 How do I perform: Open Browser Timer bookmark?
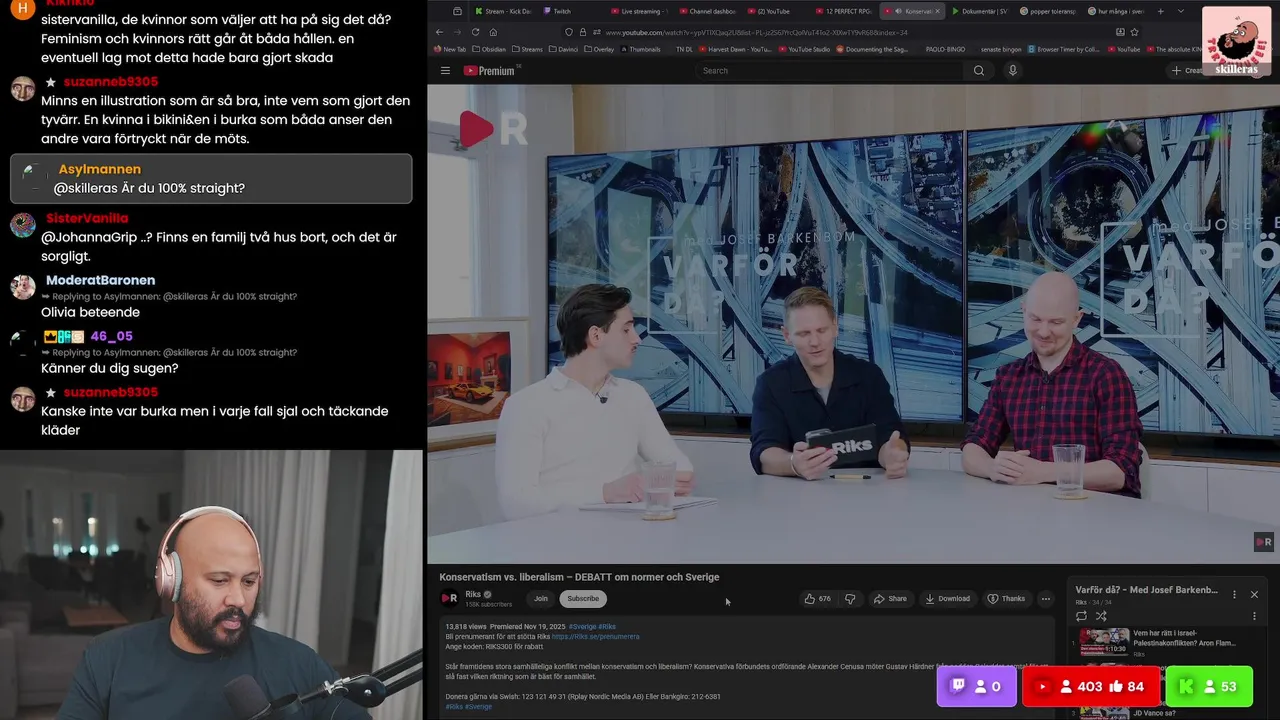(1063, 49)
